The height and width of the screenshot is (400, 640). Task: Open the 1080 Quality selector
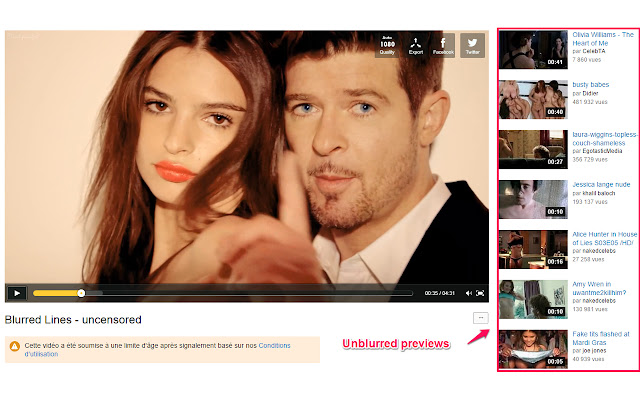point(387,45)
